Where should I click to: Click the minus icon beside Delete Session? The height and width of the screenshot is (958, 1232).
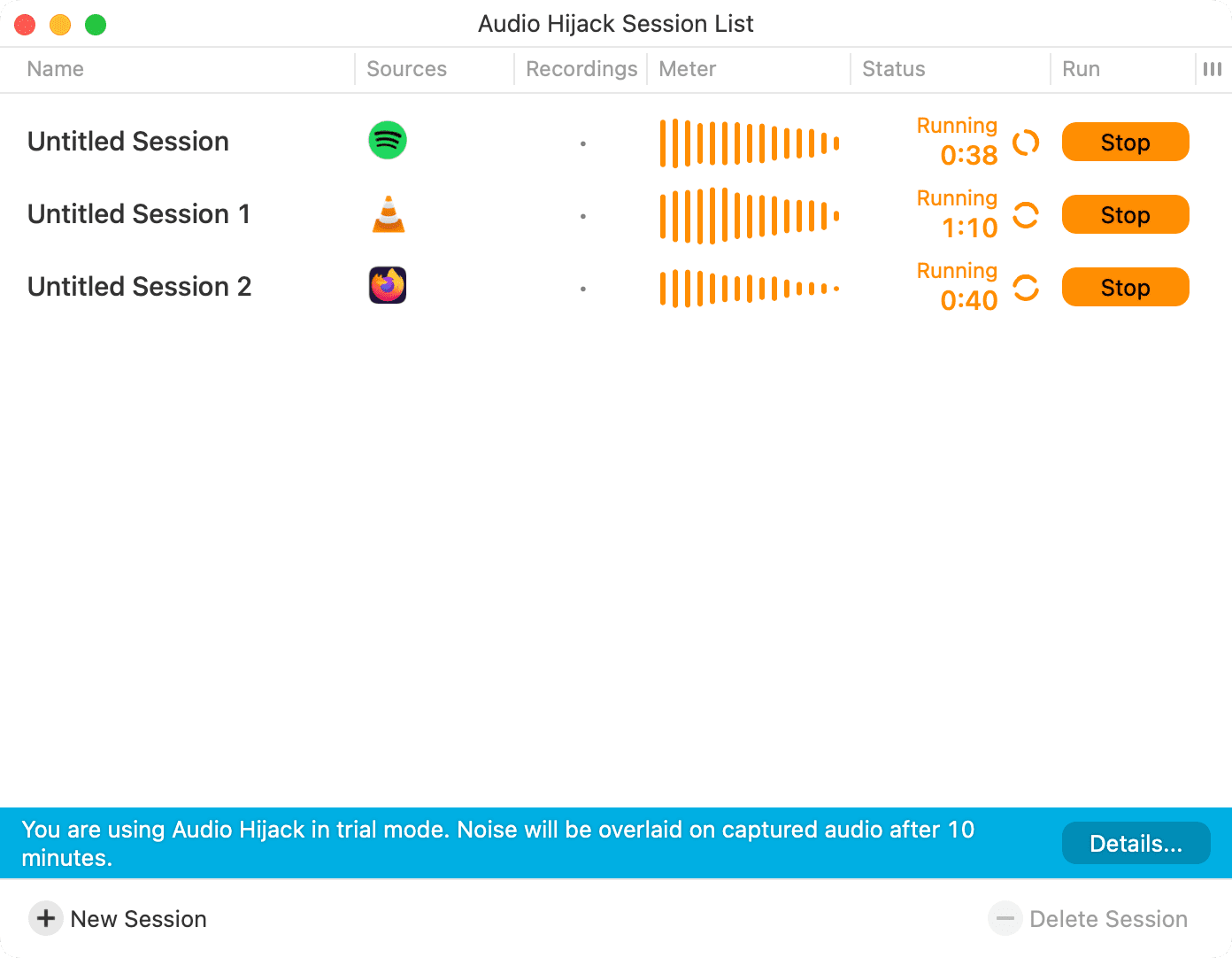(1005, 919)
